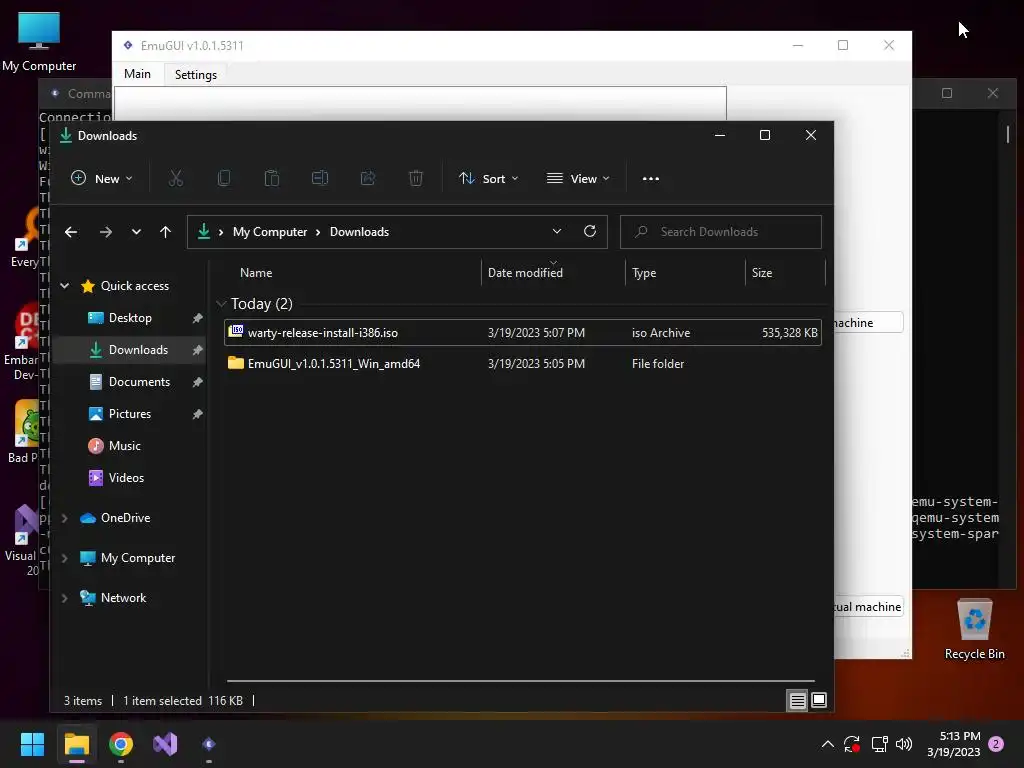Open Visual Studio from the taskbar
The image size is (1024, 768).
(x=165, y=744)
